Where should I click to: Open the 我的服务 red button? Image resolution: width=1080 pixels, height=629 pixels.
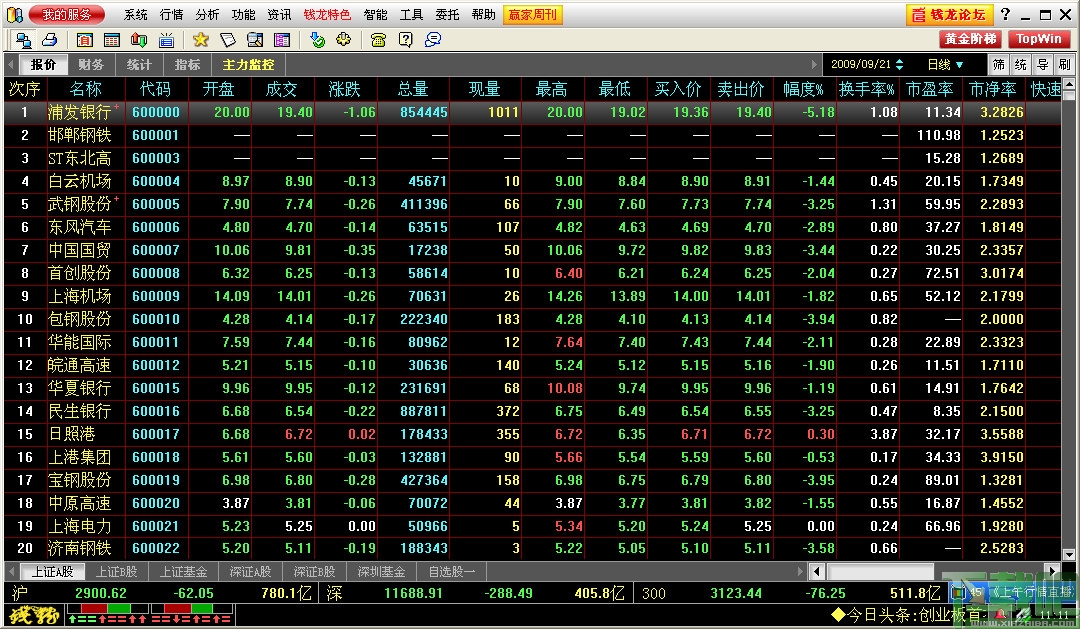tap(67, 14)
